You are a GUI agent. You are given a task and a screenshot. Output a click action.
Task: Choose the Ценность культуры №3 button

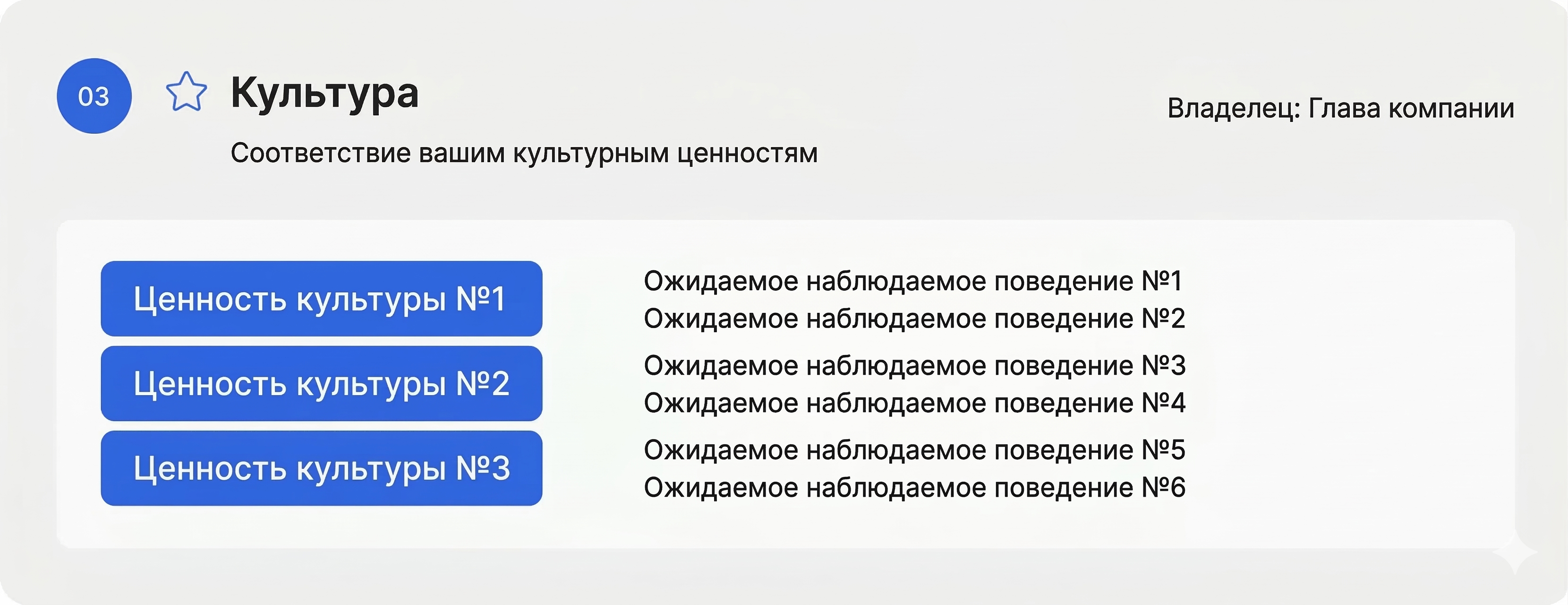[321, 468]
